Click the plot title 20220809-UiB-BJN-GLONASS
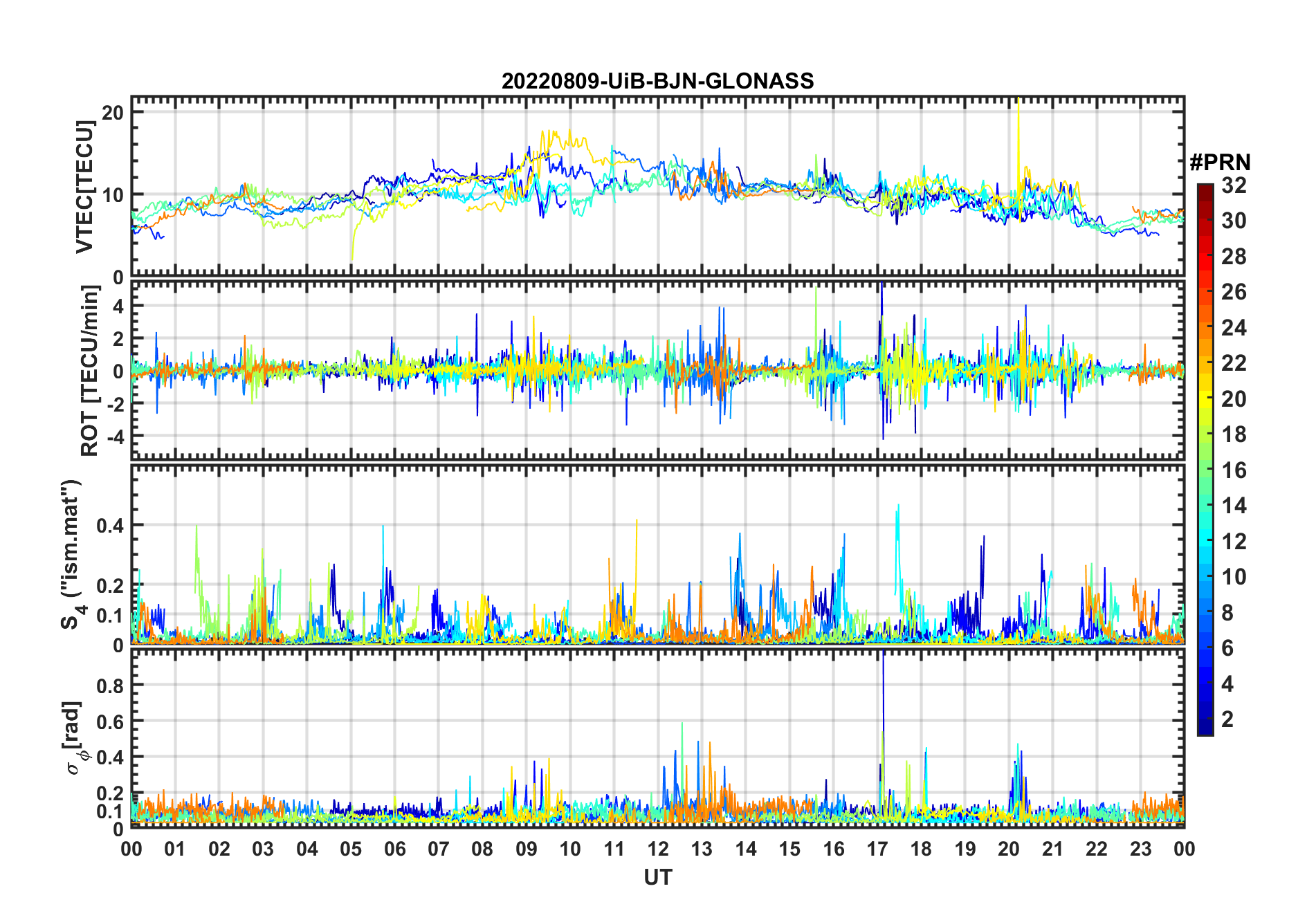The height and width of the screenshot is (920, 1316). tap(657, 82)
